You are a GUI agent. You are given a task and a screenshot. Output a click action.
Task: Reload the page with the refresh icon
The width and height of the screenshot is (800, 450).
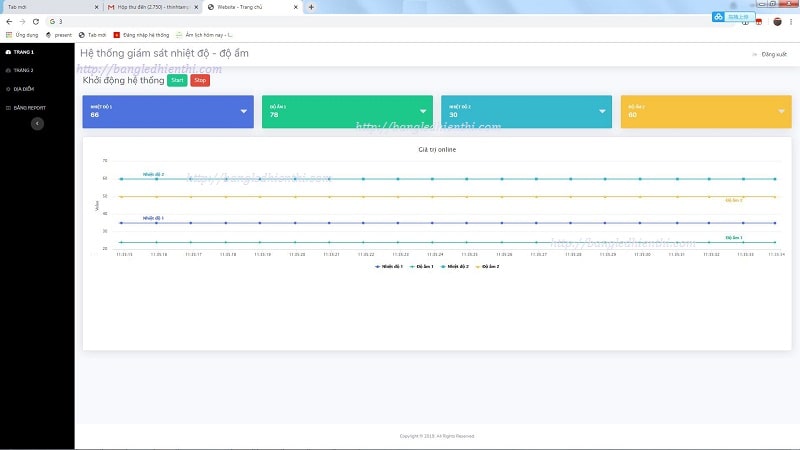point(37,21)
